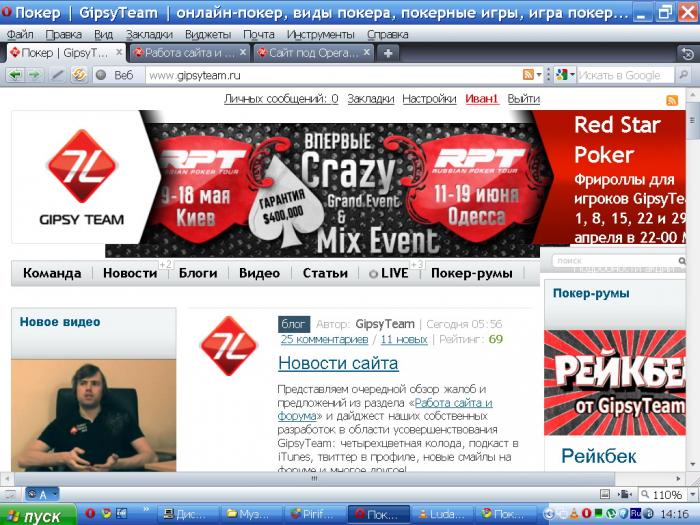Close the Сайт под Opera tab

366,53
